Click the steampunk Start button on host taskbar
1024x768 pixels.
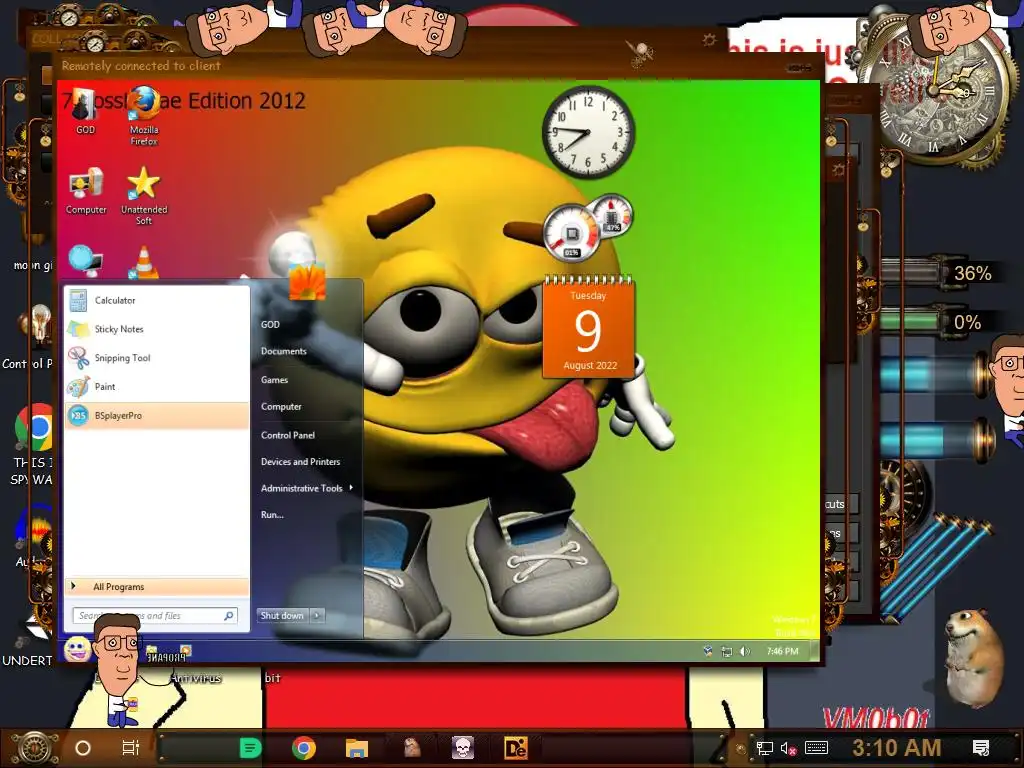35,748
